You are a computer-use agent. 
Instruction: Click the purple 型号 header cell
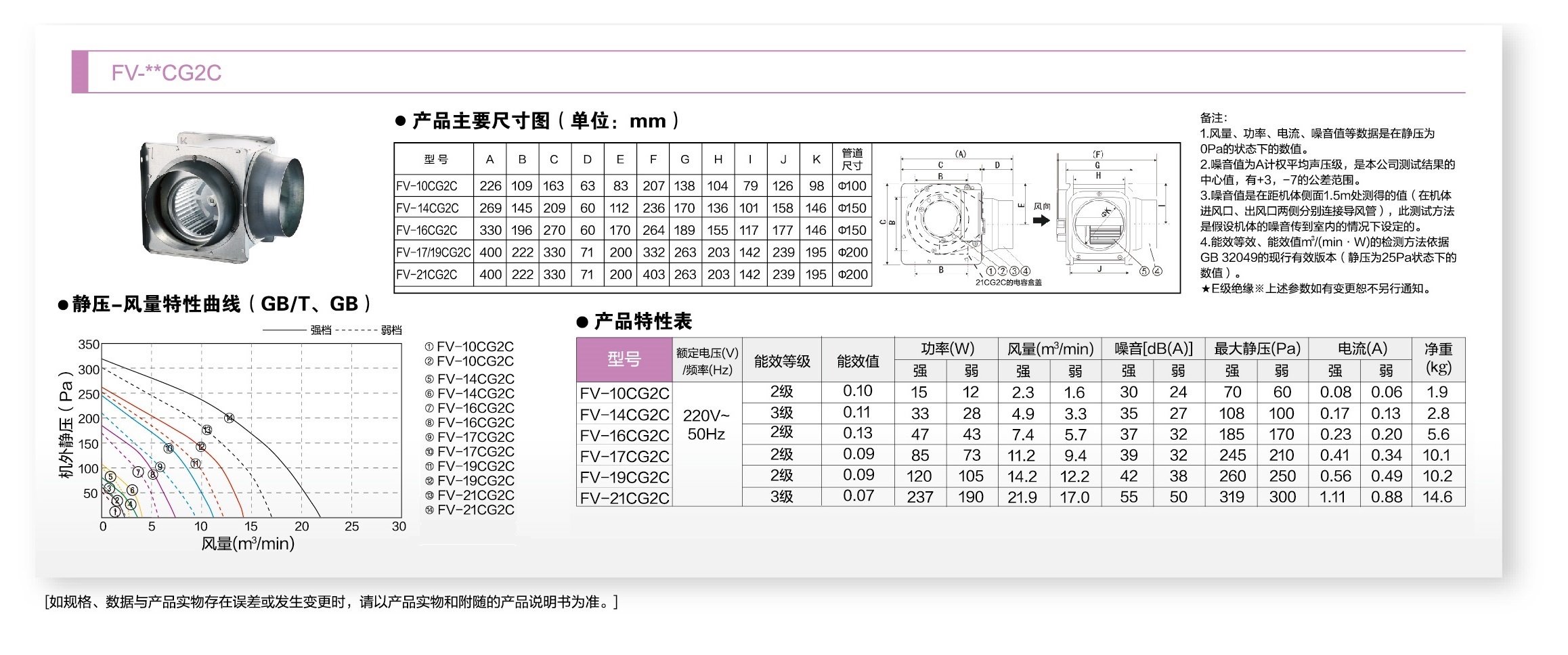pyautogui.click(x=624, y=359)
